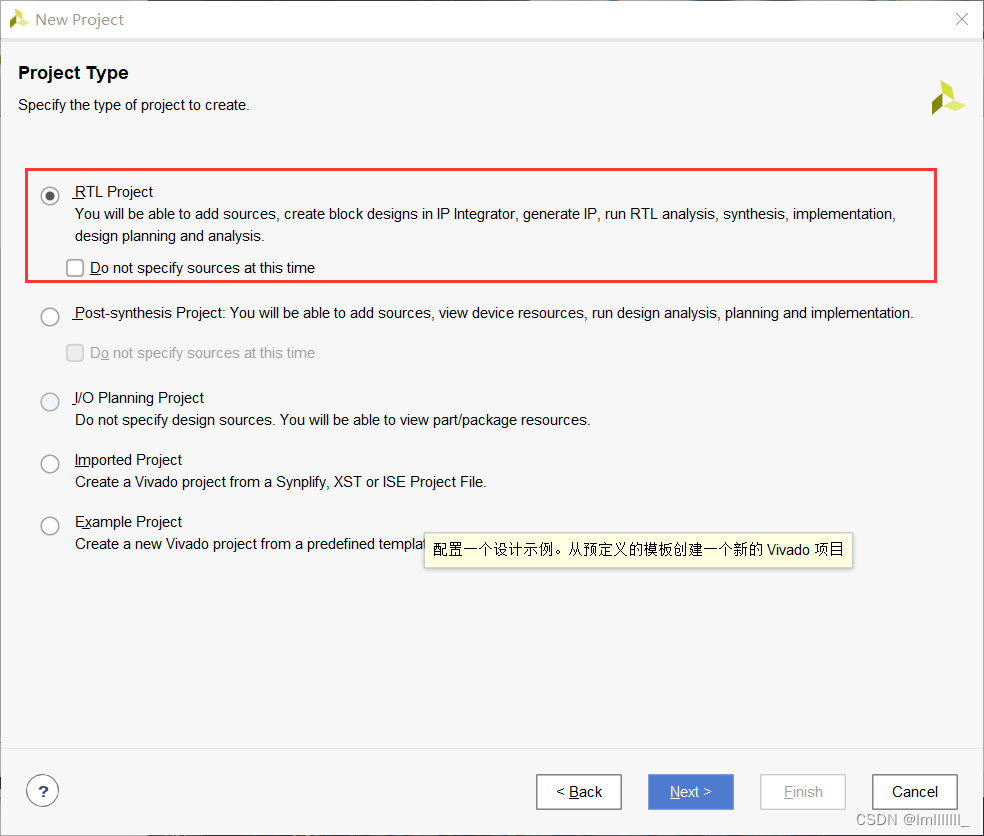Go back with the Back button

click(579, 791)
